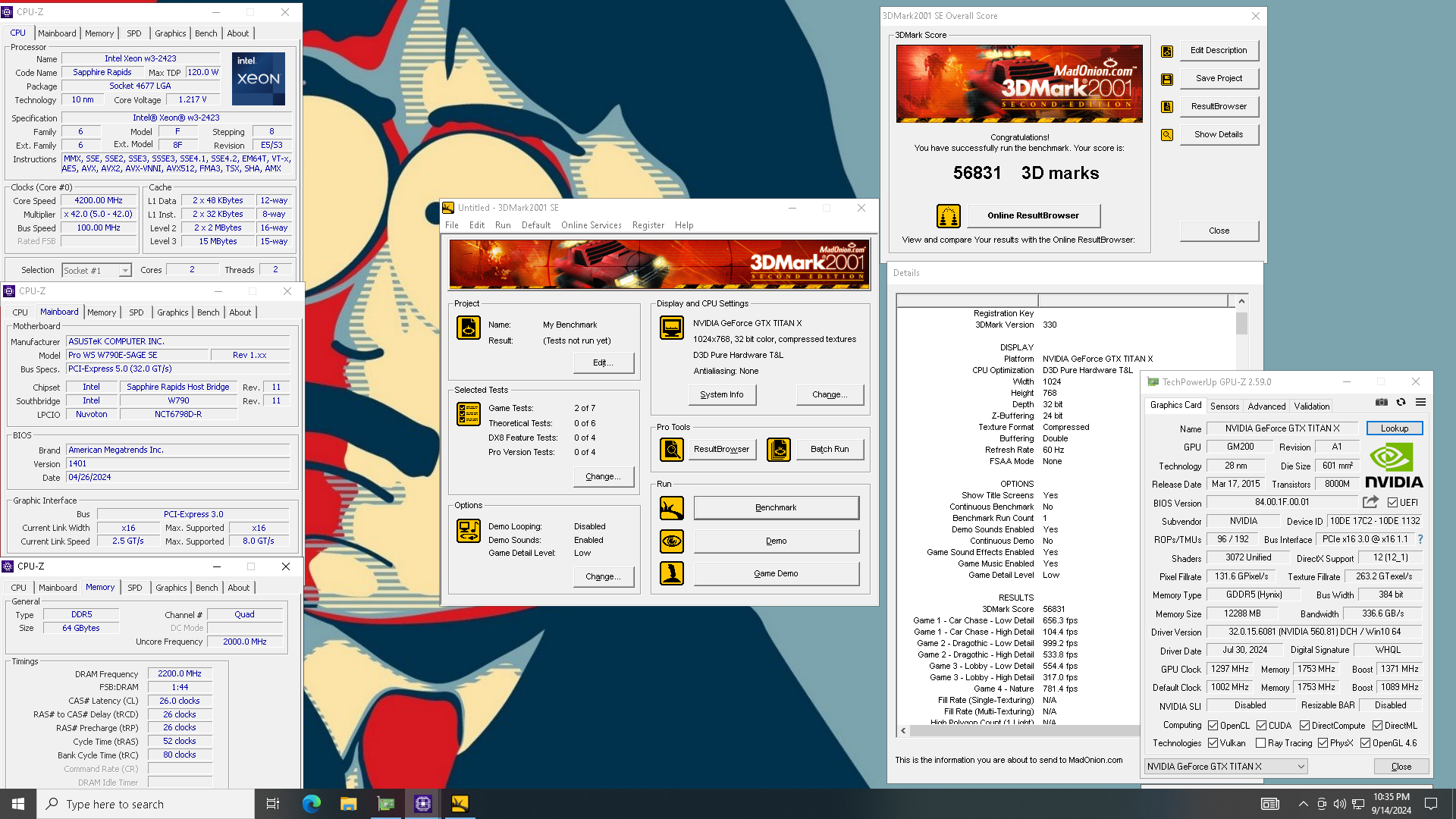Click the Benchmark button
The image size is (1456, 819).
(x=776, y=508)
